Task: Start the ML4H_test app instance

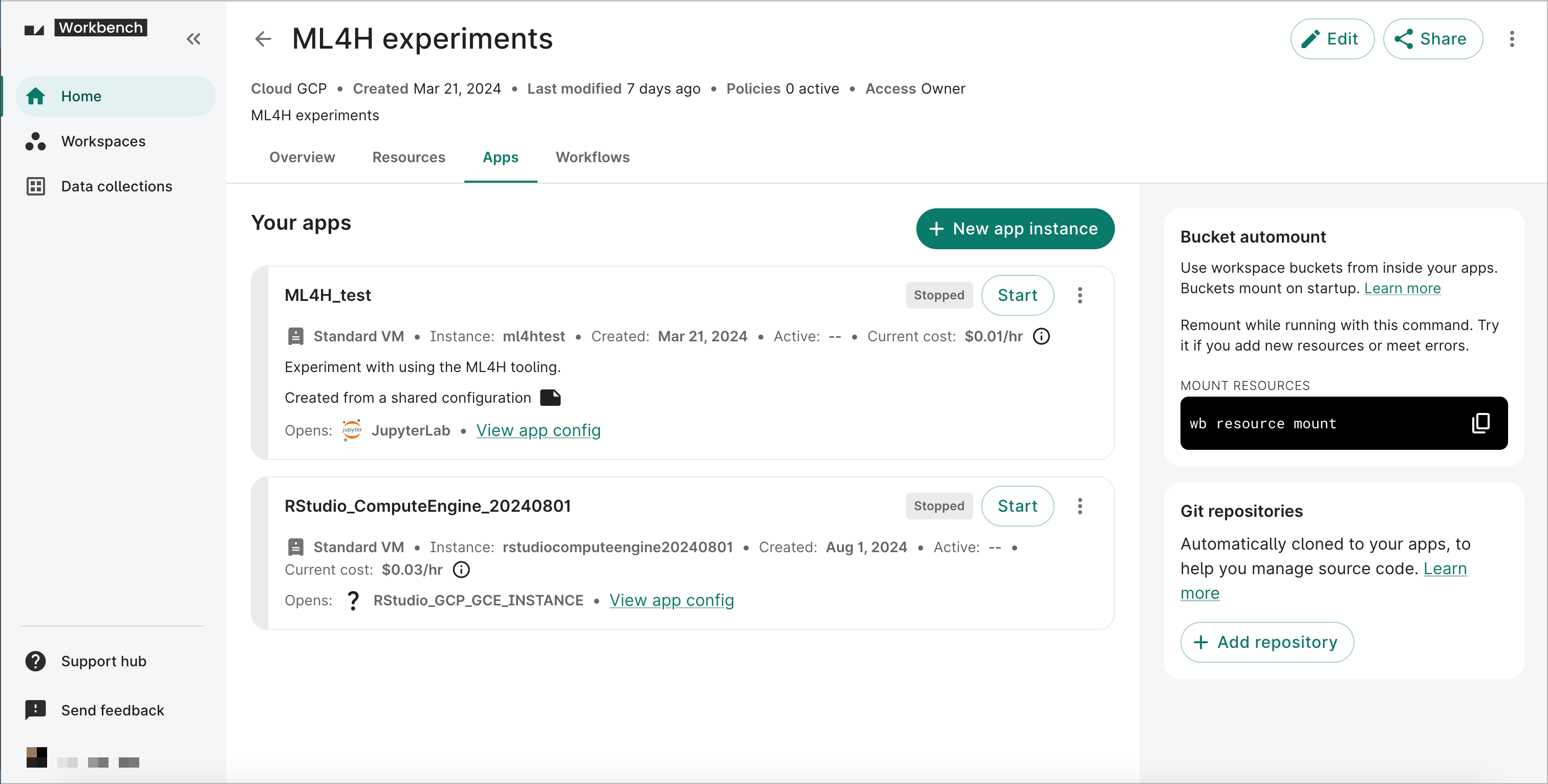Action: tap(1017, 295)
